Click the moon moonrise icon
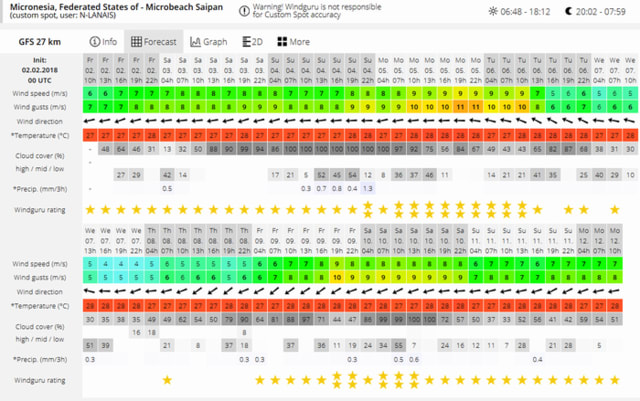 (568, 11)
